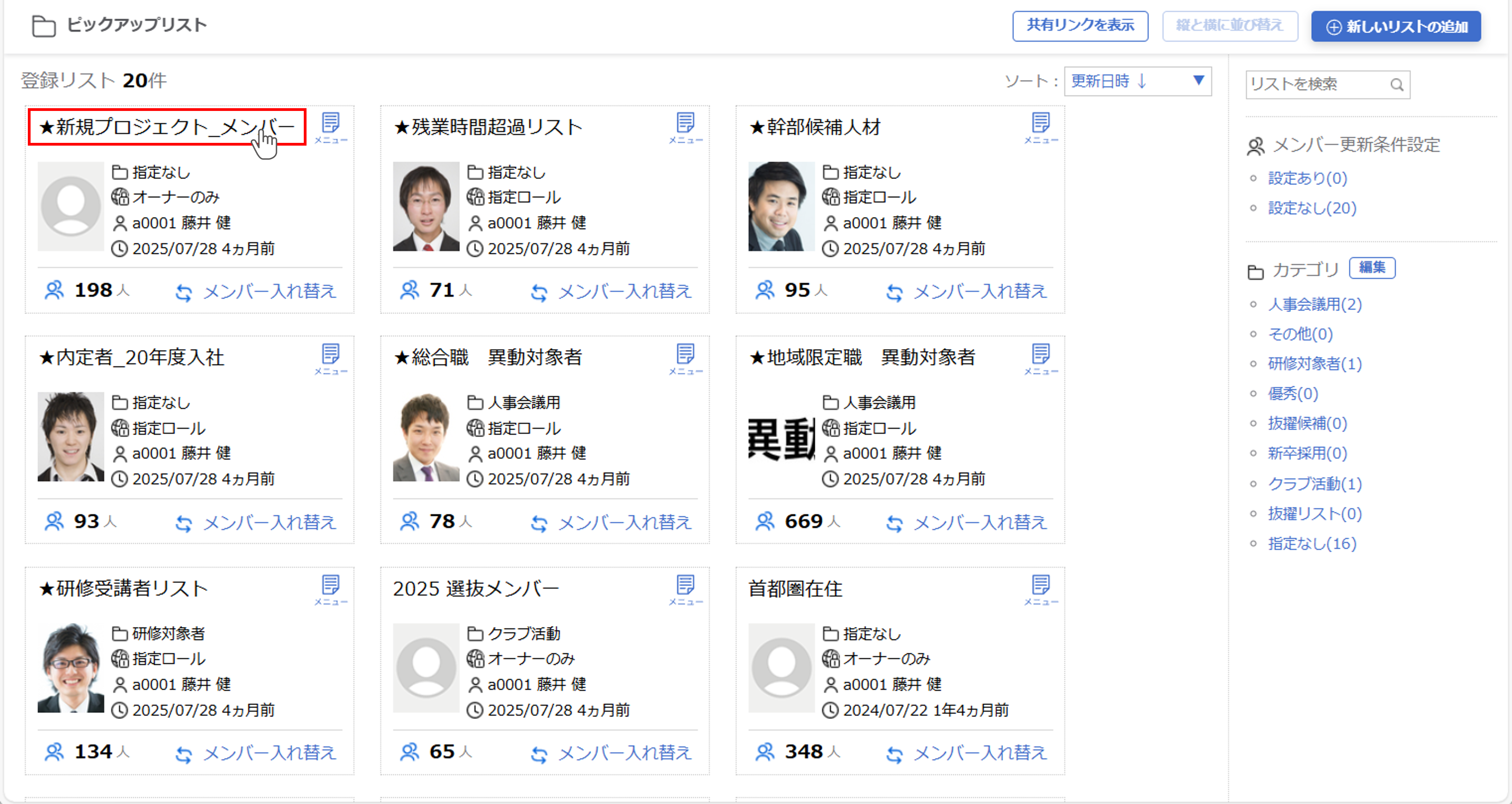Click member count icon showing 198人
Viewport: 1512px width, 804px height.
(55, 290)
